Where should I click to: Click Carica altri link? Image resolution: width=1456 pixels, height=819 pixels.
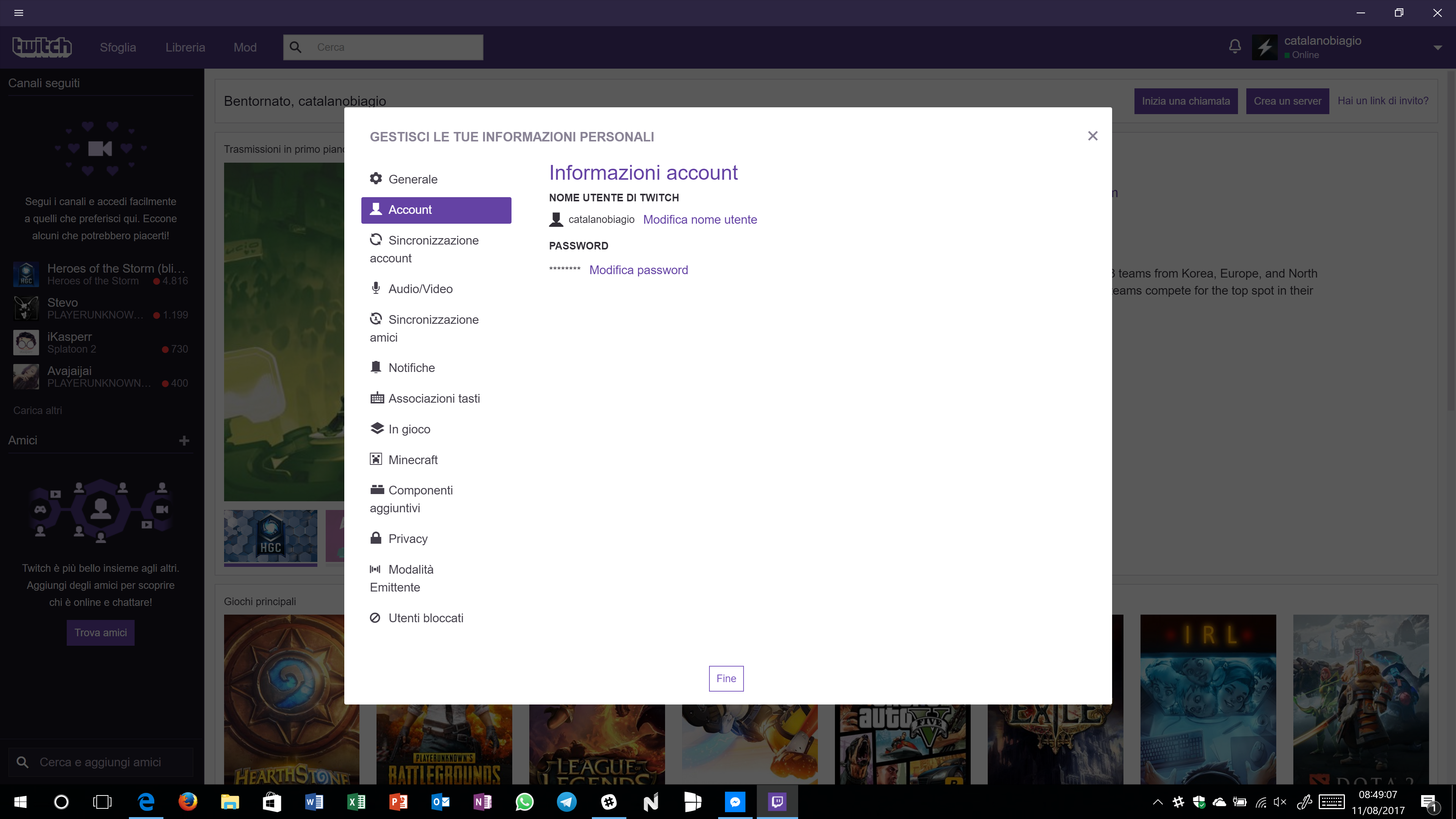click(38, 410)
